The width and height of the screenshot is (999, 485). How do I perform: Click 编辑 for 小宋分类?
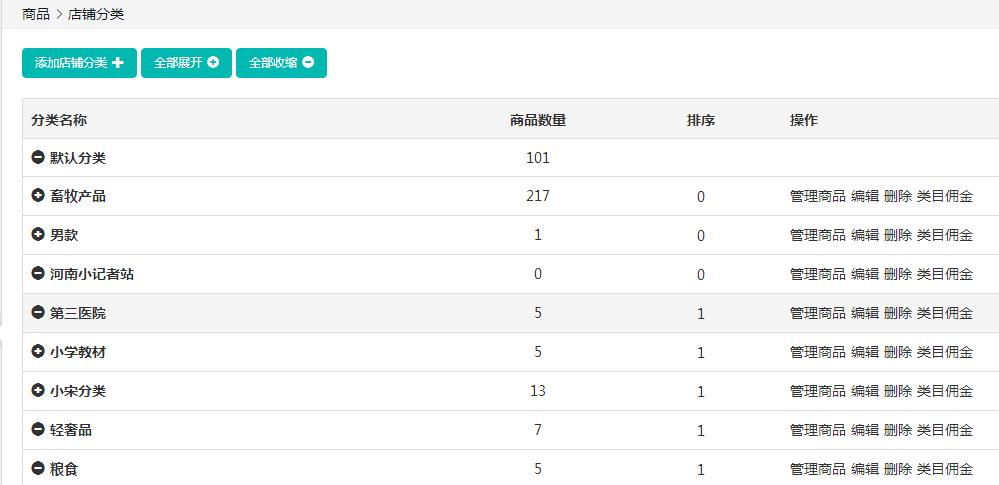tap(865, 392)
